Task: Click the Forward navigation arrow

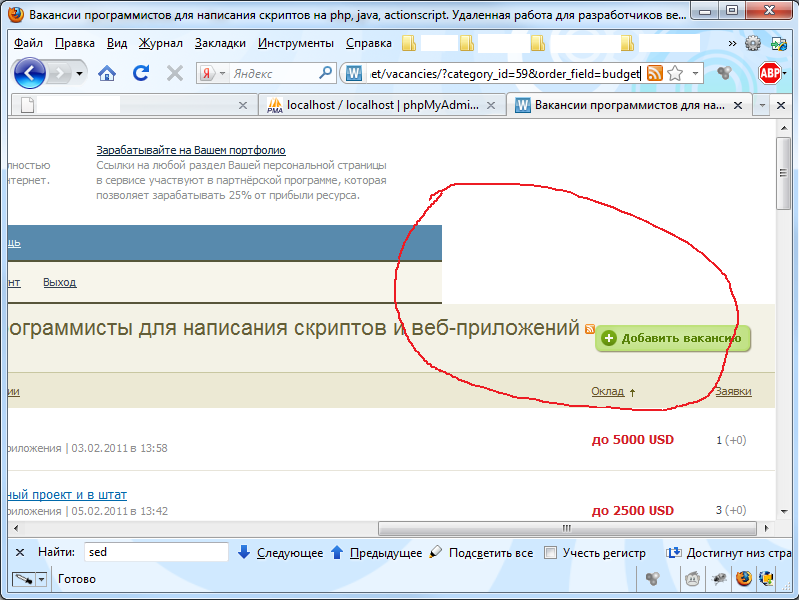Action: point(60,74)
